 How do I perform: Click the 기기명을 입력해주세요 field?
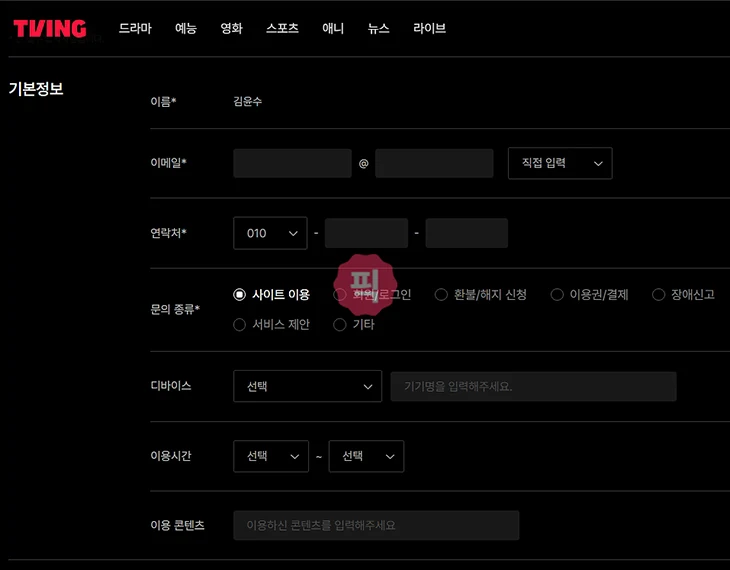[534, 386]
